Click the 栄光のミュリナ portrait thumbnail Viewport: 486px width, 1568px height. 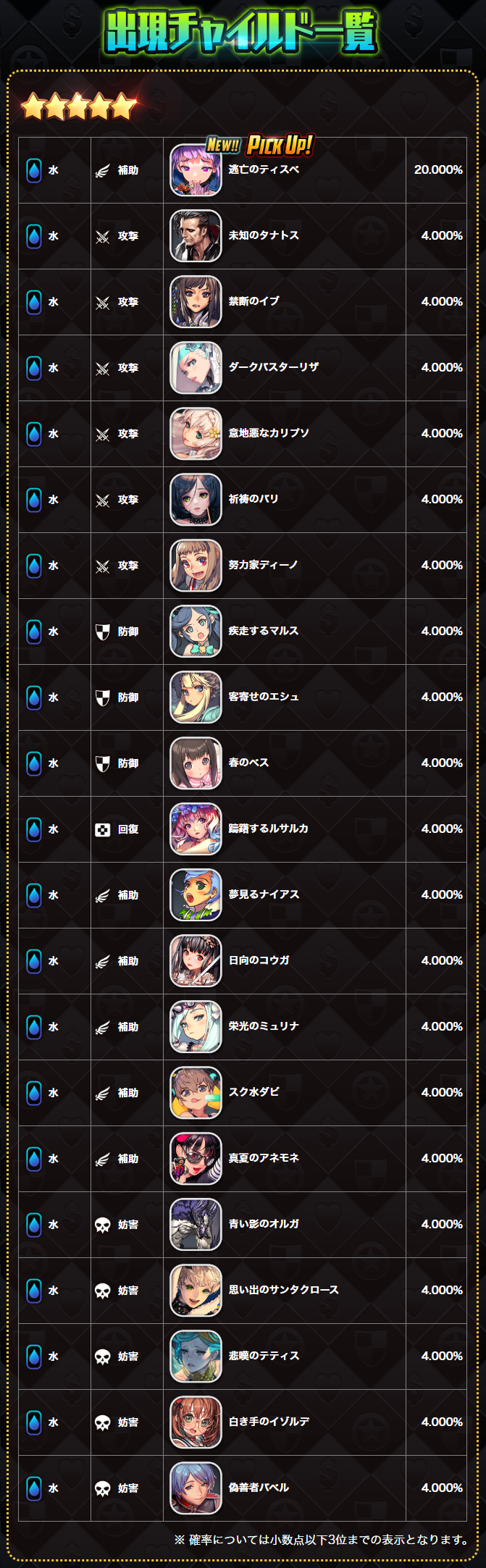click(x=196, y=1027)
